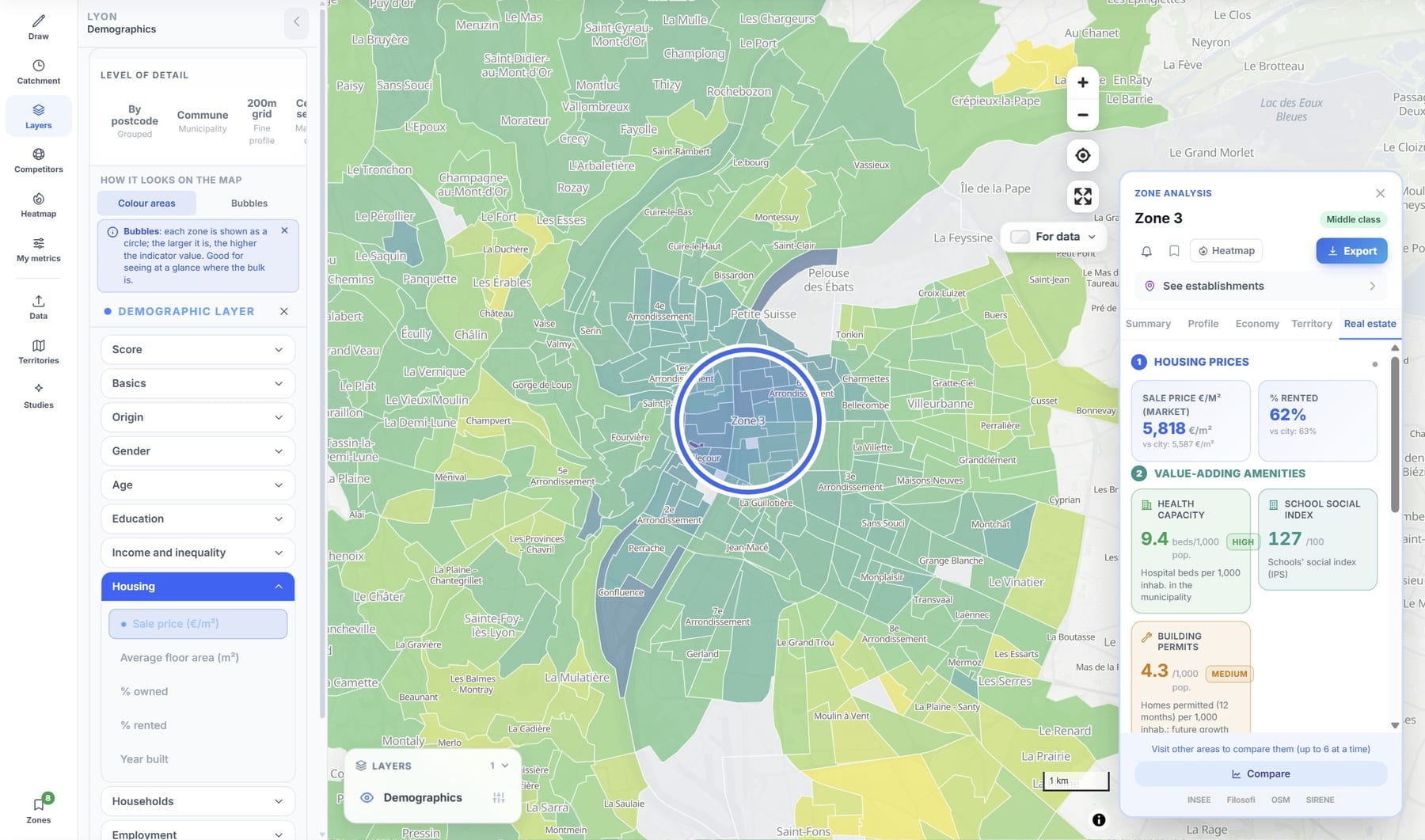Expand the Layers count dropdown
The image size is (1425, 840).
click(499, 766)
